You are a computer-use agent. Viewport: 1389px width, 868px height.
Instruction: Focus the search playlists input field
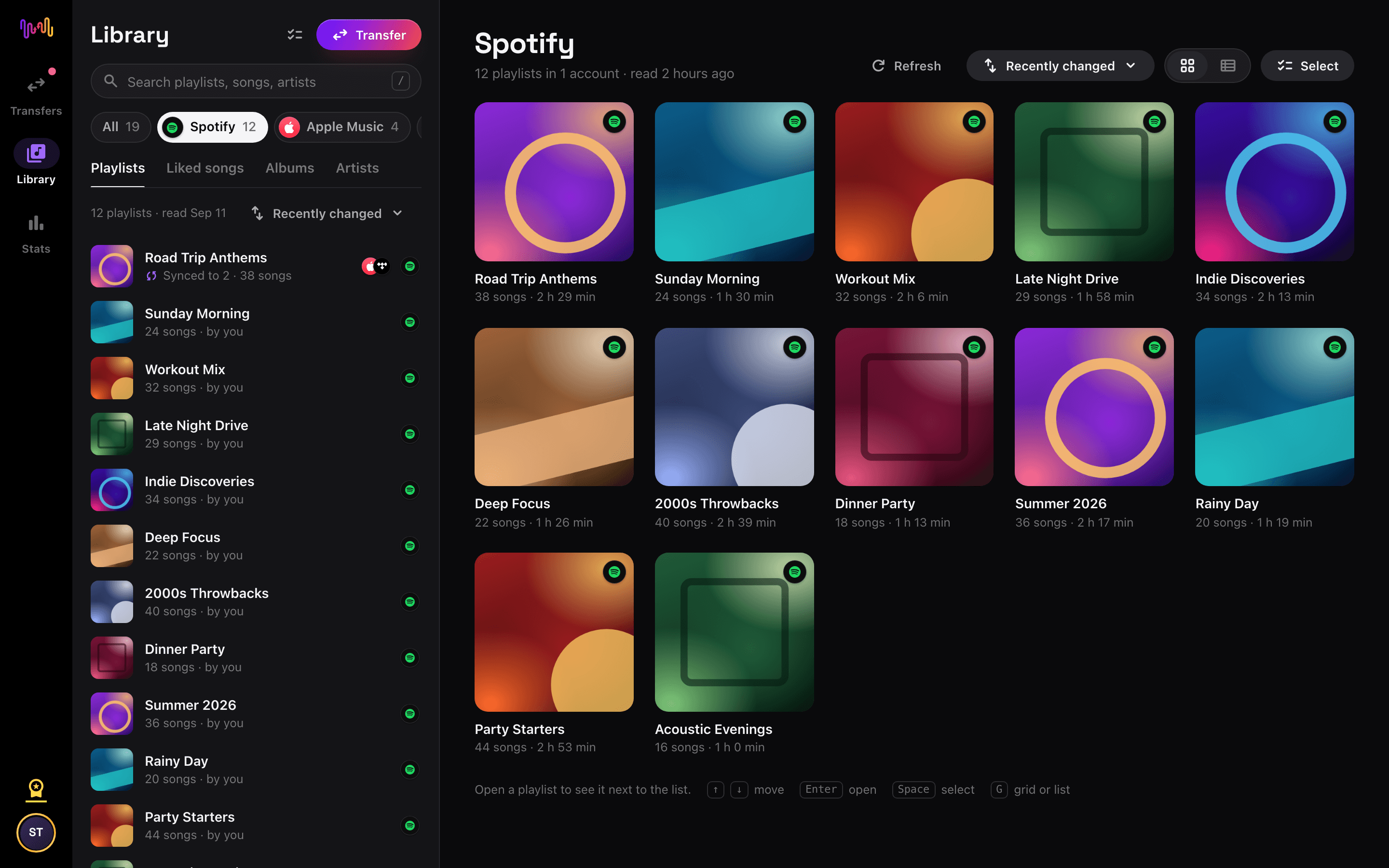[256, 81]
